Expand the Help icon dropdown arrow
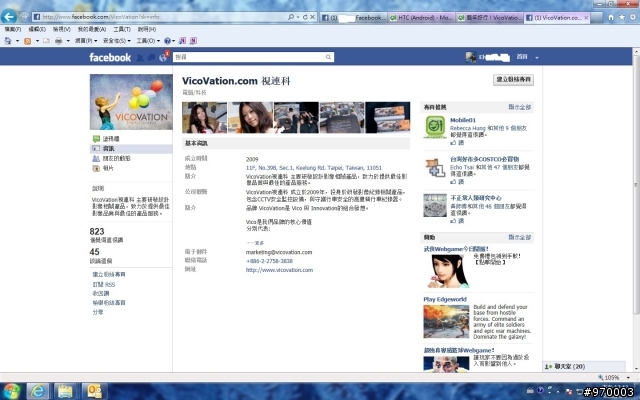 tap(173, 41)
